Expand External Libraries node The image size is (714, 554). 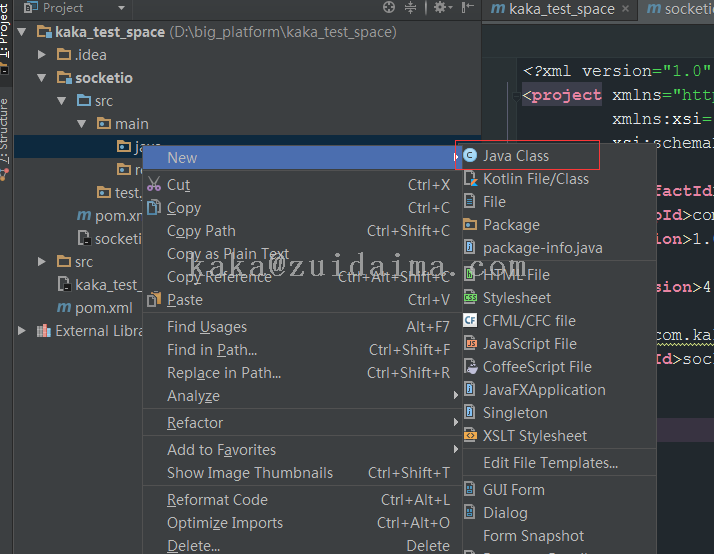22,330
